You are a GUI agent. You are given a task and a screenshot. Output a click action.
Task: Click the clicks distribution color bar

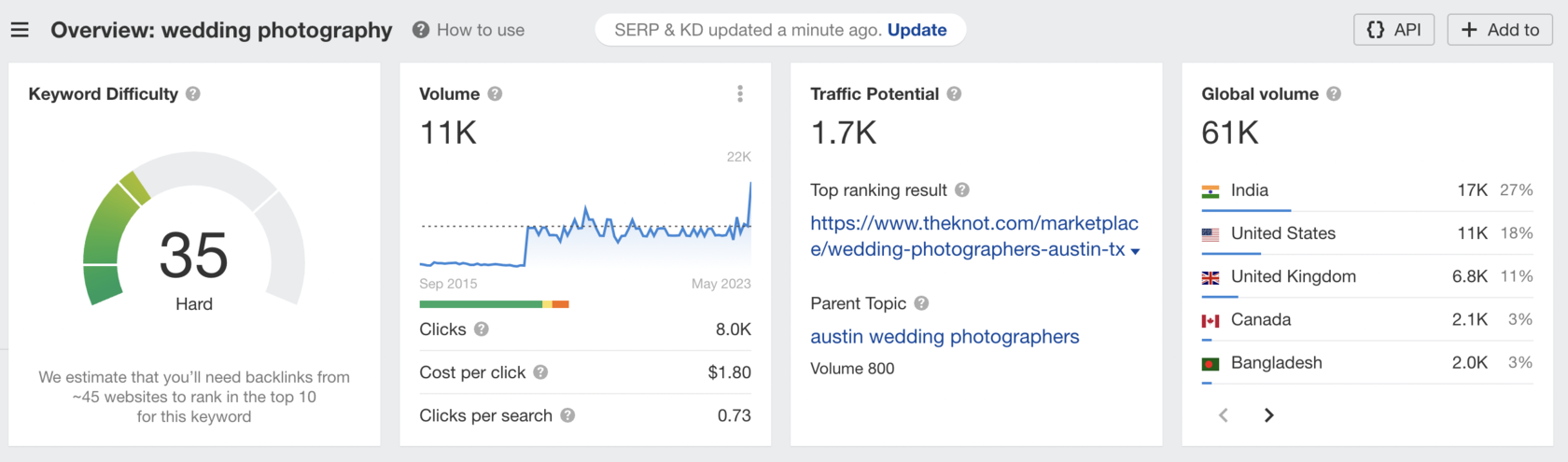(x=494, y=304)
